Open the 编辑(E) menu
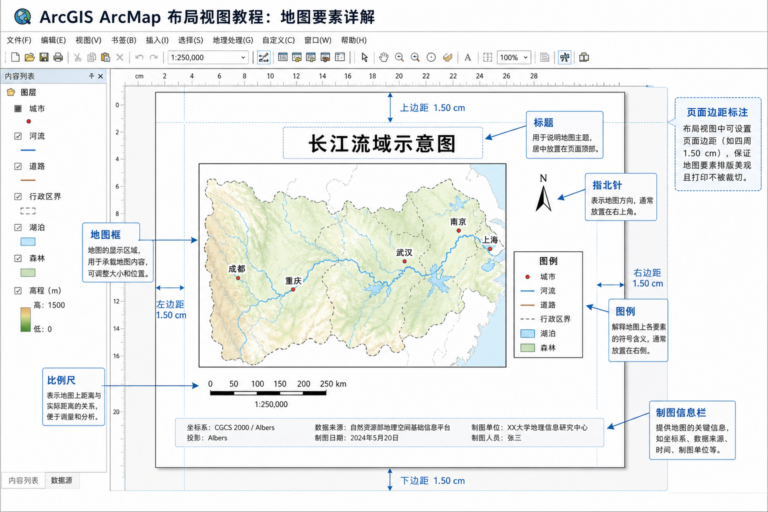The width and height of the screenshot is (768, 512). [53, 40]
